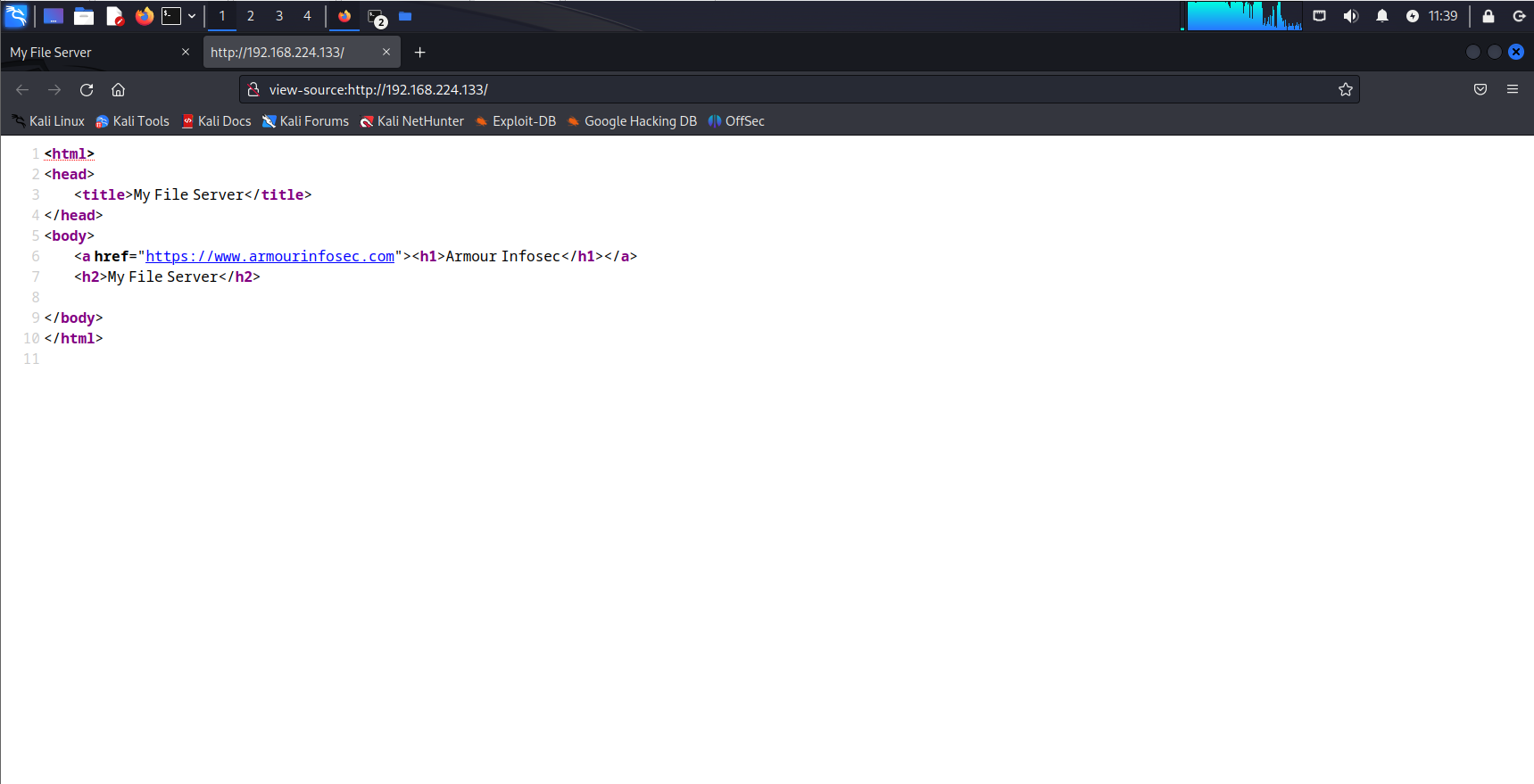Open the Exploit-DB bookmark
Image resolution: width=1534 pixels, height=784 pixels.
click(x=515, y=121)
